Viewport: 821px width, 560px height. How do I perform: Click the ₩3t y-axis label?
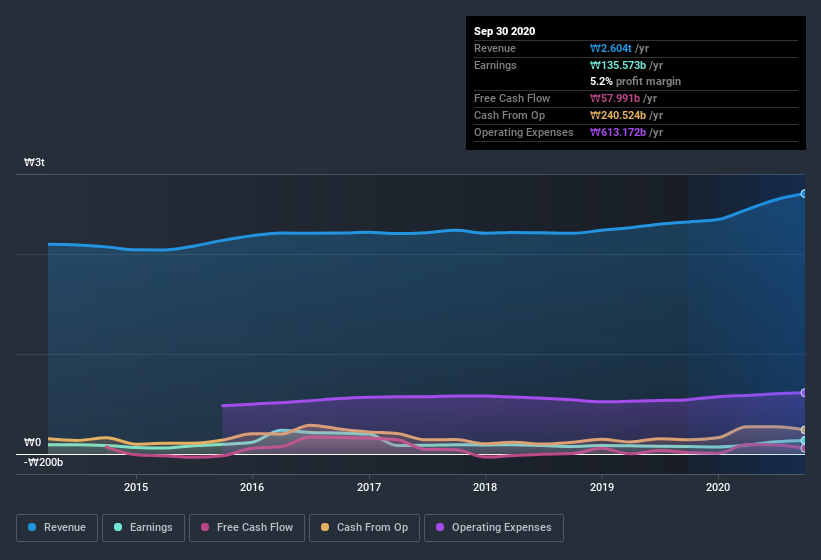click(x=34, y=162)
